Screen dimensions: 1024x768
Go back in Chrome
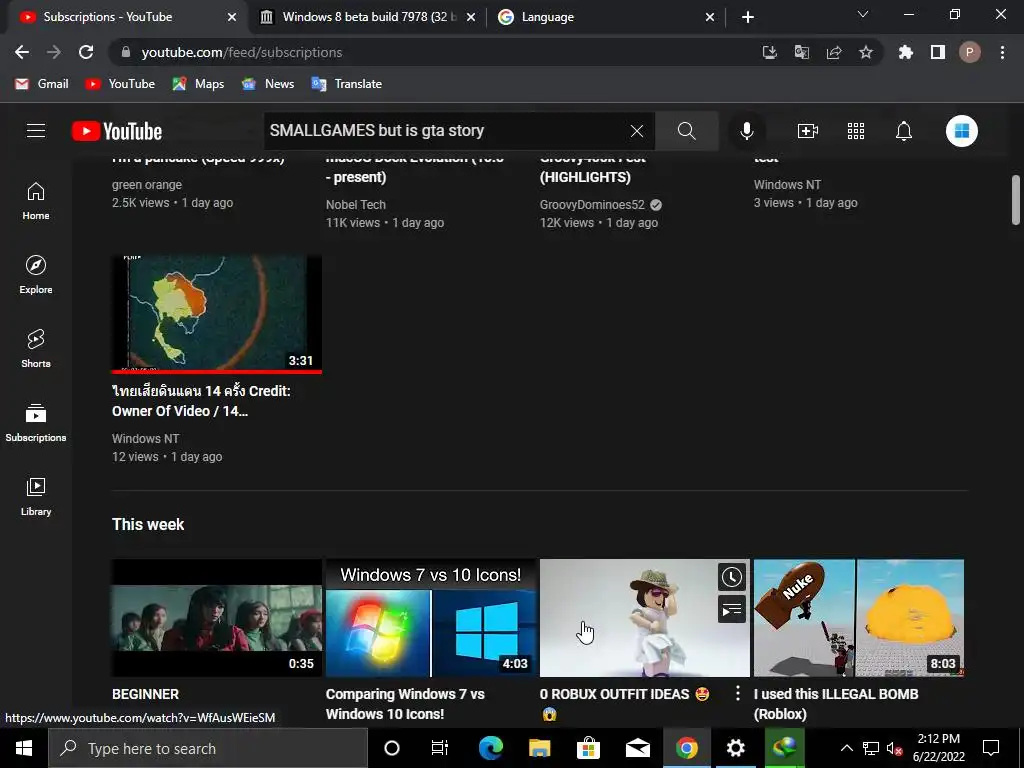pos(22,52)
